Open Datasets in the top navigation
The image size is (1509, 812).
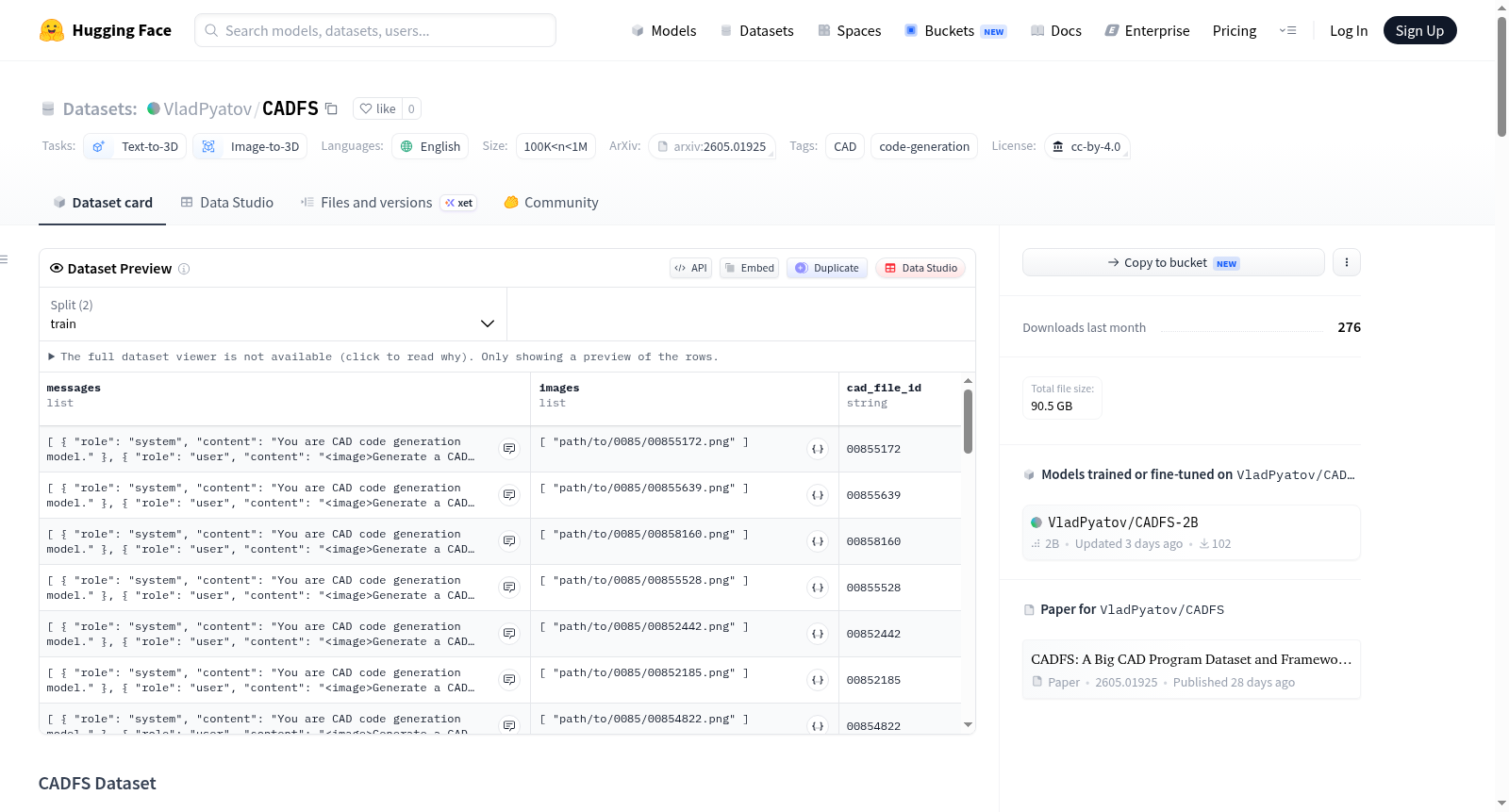[756, 30]
